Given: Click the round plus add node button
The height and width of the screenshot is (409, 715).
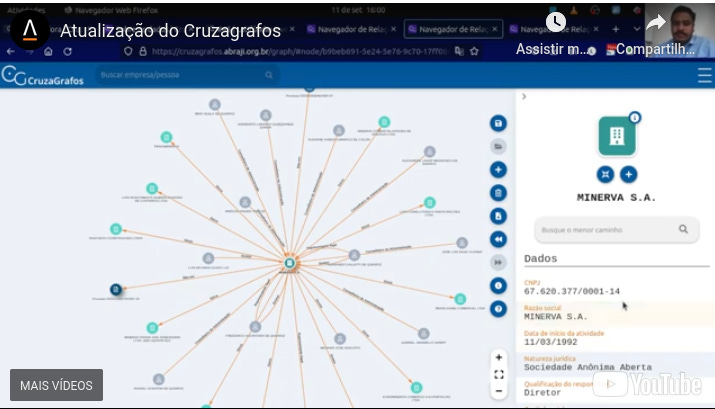Looking at the screenshot, I should point(498,170).
